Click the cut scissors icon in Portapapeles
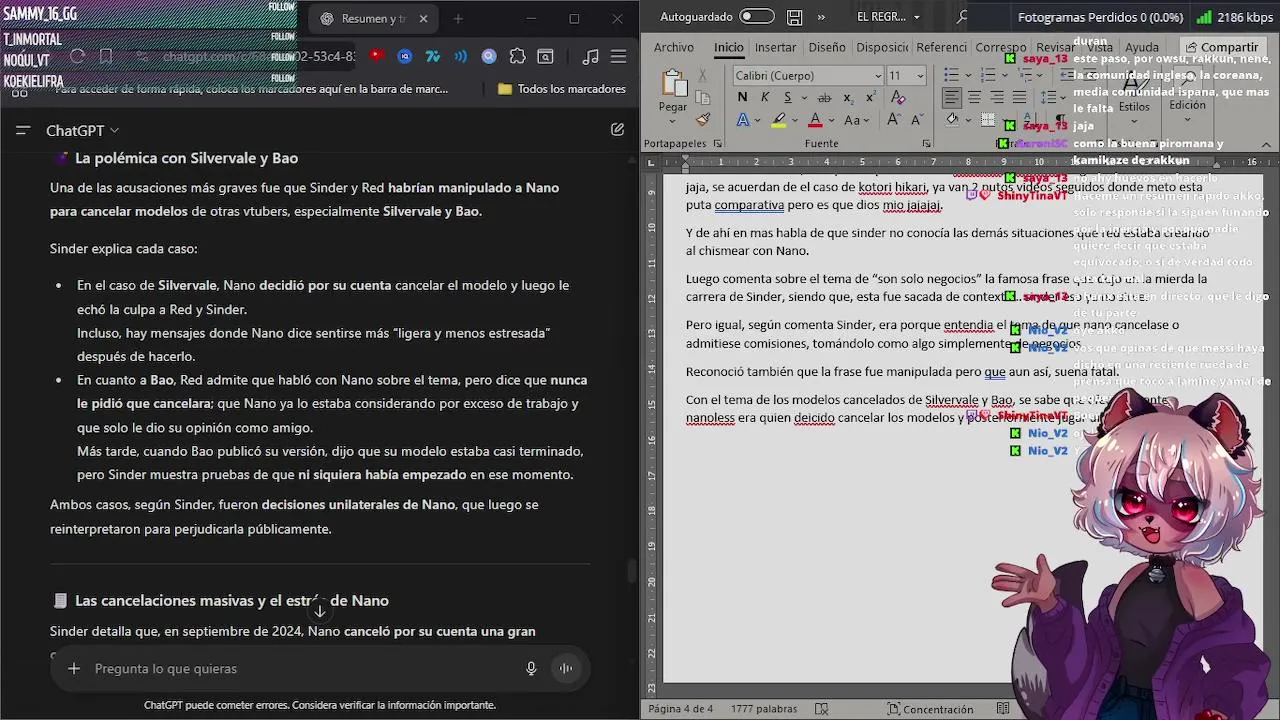The image size is (1280, 720). click(x=703, y=75)
